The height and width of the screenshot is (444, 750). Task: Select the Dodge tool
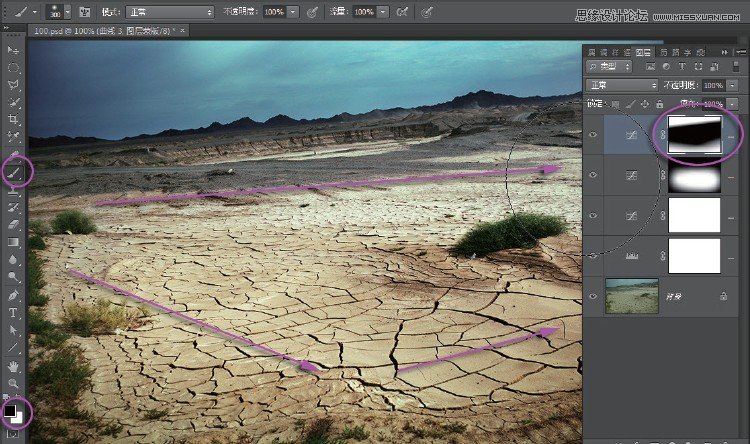tap(13, 277)
